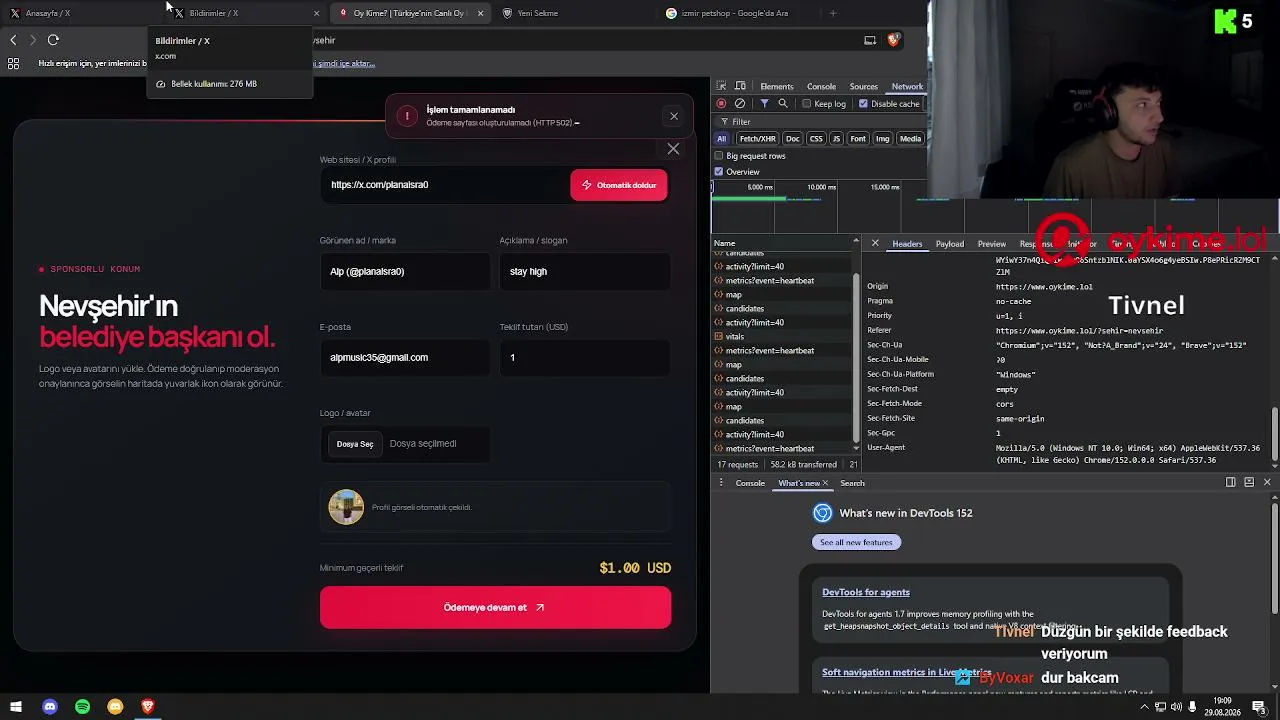Open Discord from the taskbar
Image resolution: width=1280 pixels, height=720 pixels.
click(x=50, y=707)
